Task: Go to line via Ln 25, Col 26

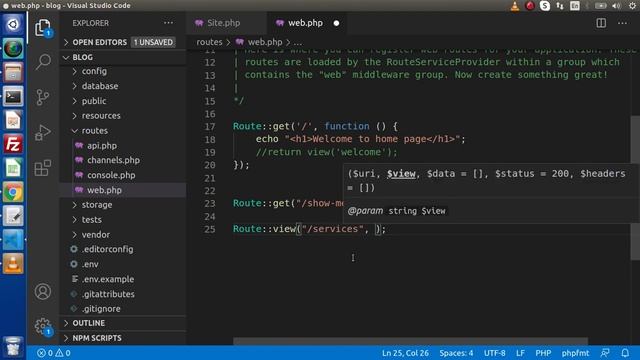Action: (405, 353)
